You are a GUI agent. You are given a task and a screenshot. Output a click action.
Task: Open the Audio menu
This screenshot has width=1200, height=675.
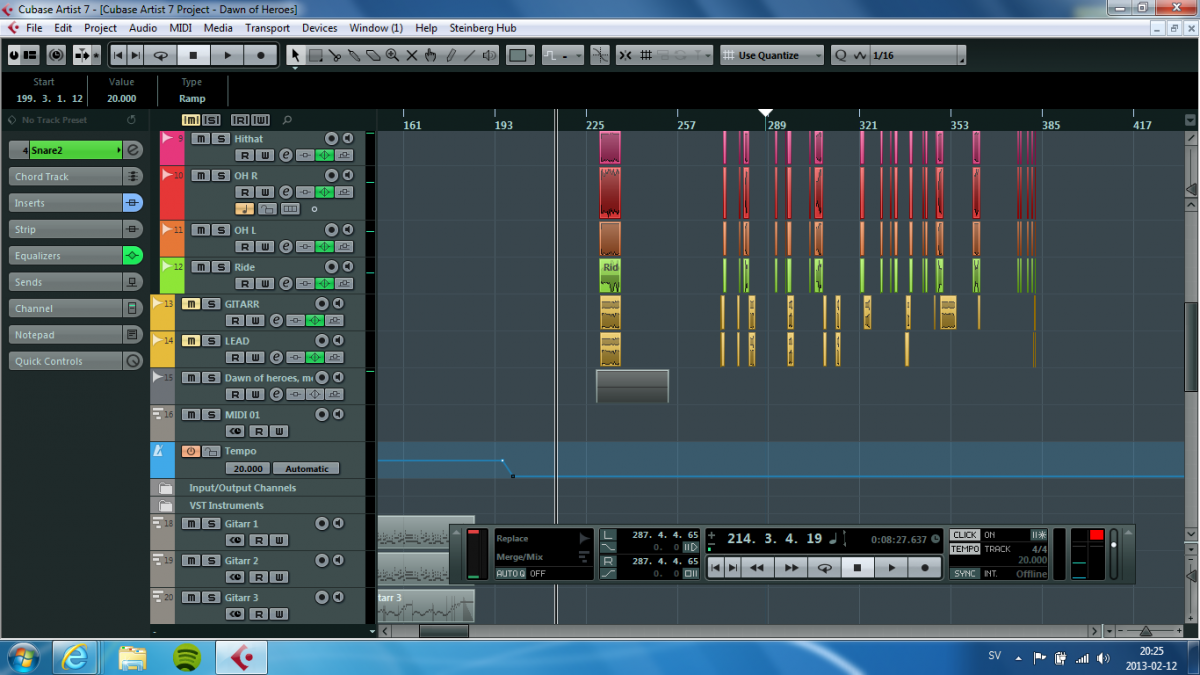143,28
